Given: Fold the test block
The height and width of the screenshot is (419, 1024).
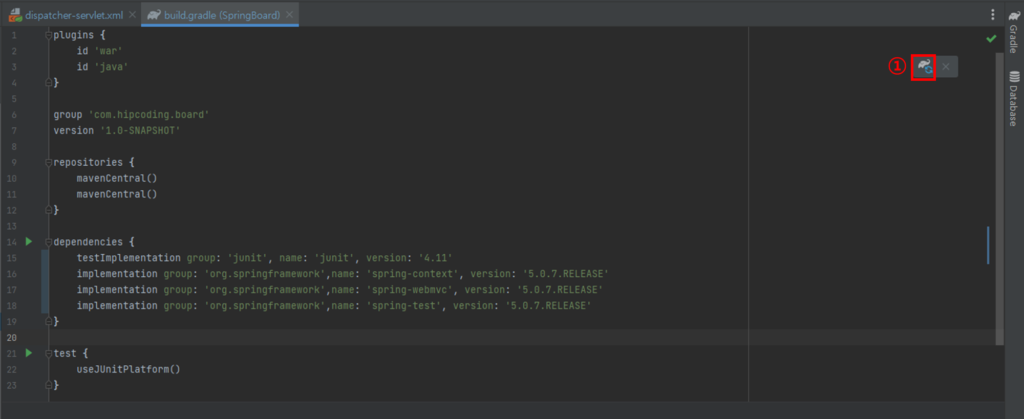Looking at the screenshot, I should (x=48, y=353).
